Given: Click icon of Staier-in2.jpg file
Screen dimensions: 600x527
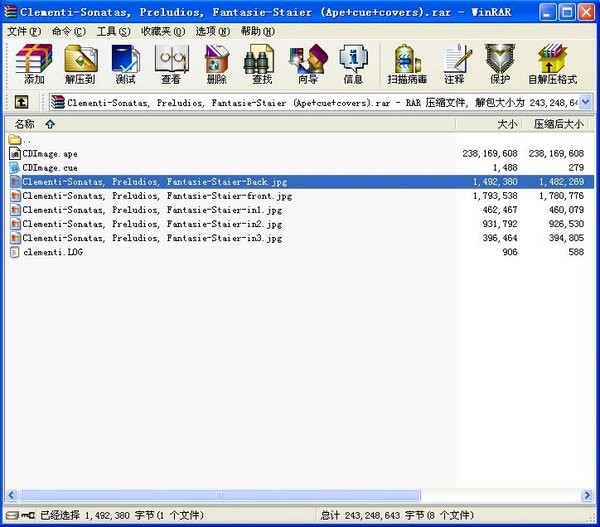Looking at the screenshot, I should click(15, 224).
